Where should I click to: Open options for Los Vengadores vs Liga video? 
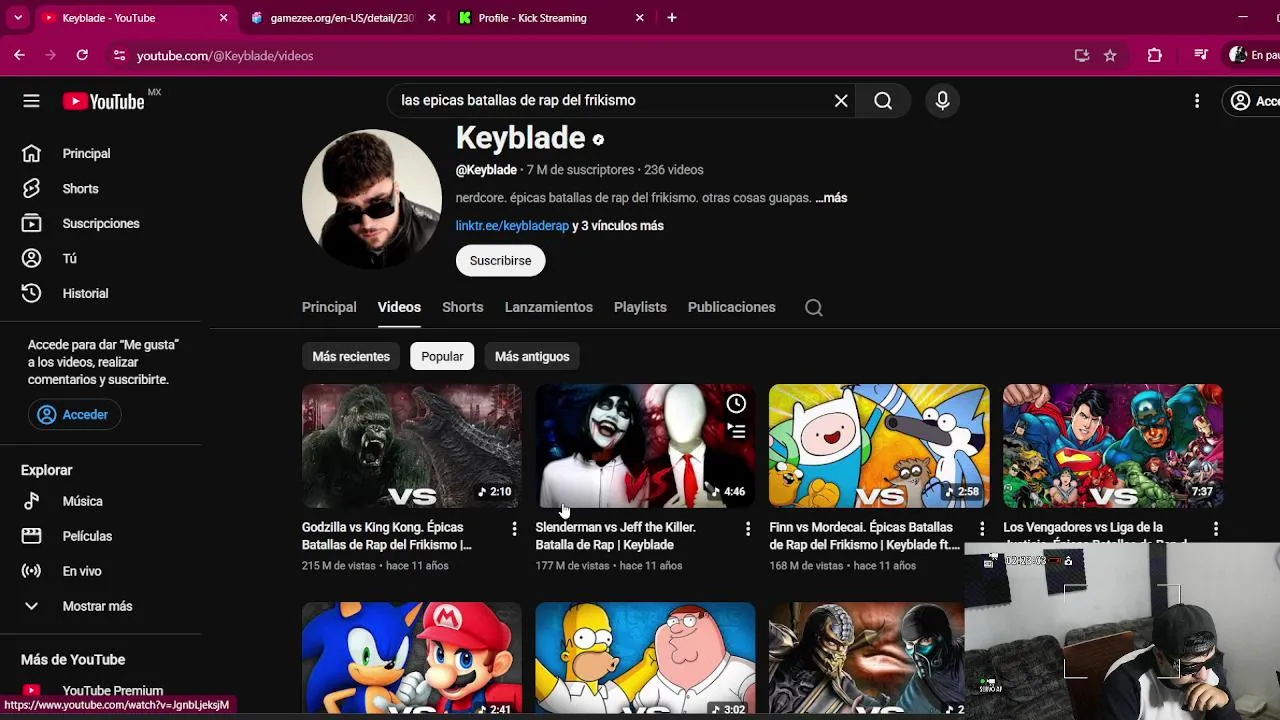(x=1215, y=529)
